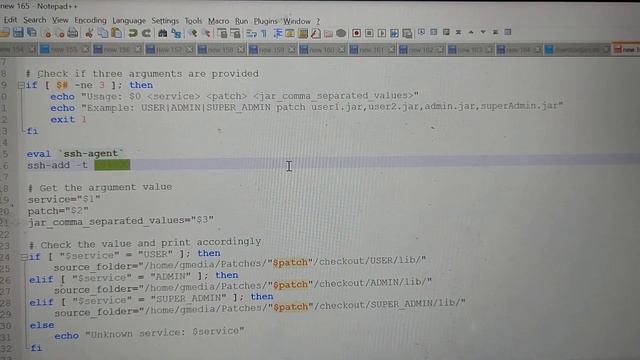Click the up arrow toolbar icon
640x360 pixels.
tap(471, 32)
